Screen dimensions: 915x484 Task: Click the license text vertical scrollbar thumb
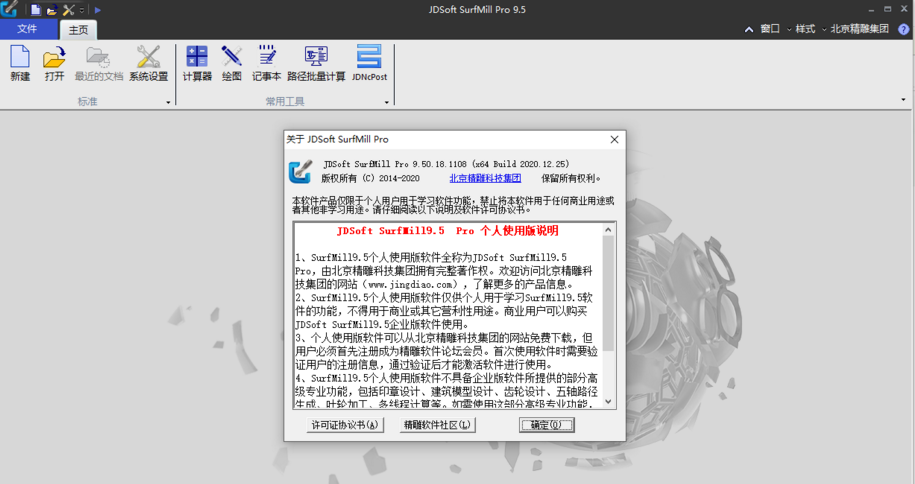point(609,294)
